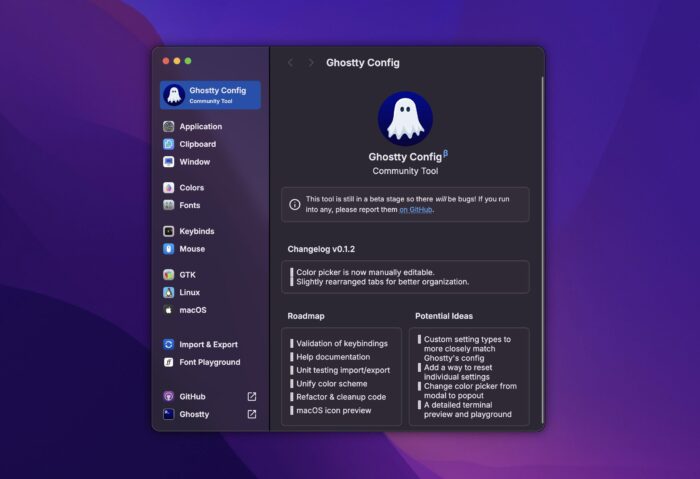This screenshot has width=700, height=479.
Task: Select the Keybinds icon
Action: [169, 231]
